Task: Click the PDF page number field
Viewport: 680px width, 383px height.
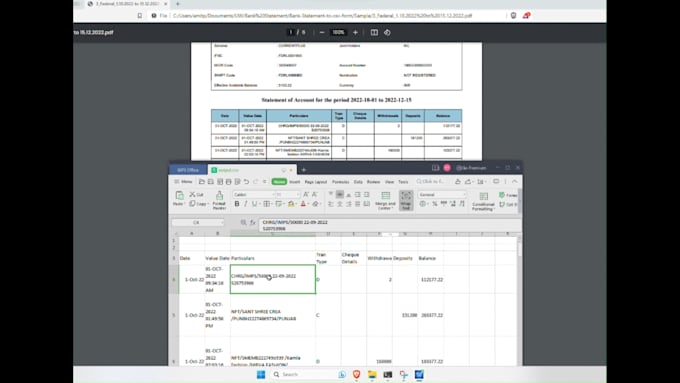Action: coord(291,33)
